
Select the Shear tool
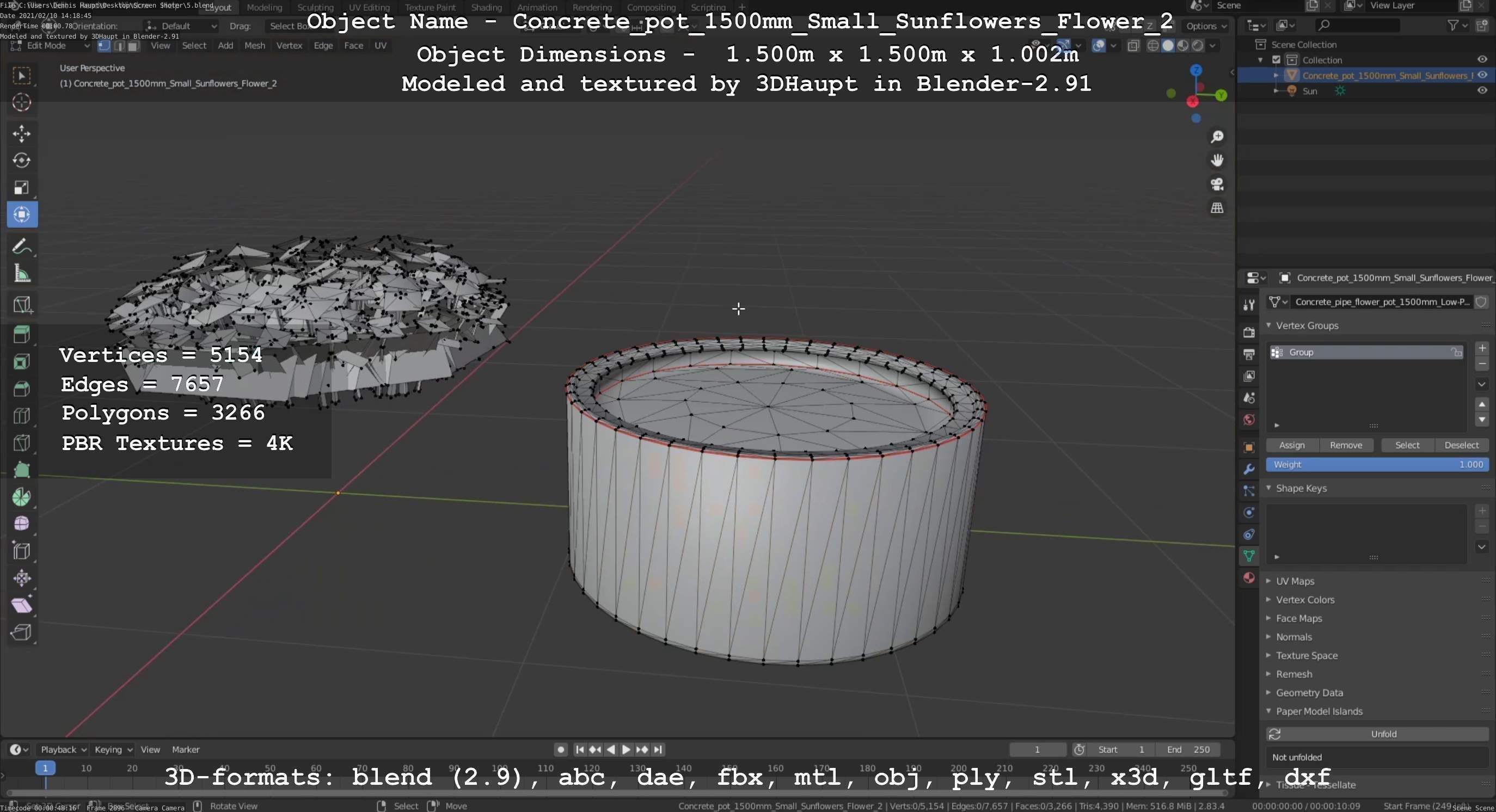pyautogui.click(x=21, y=605)
